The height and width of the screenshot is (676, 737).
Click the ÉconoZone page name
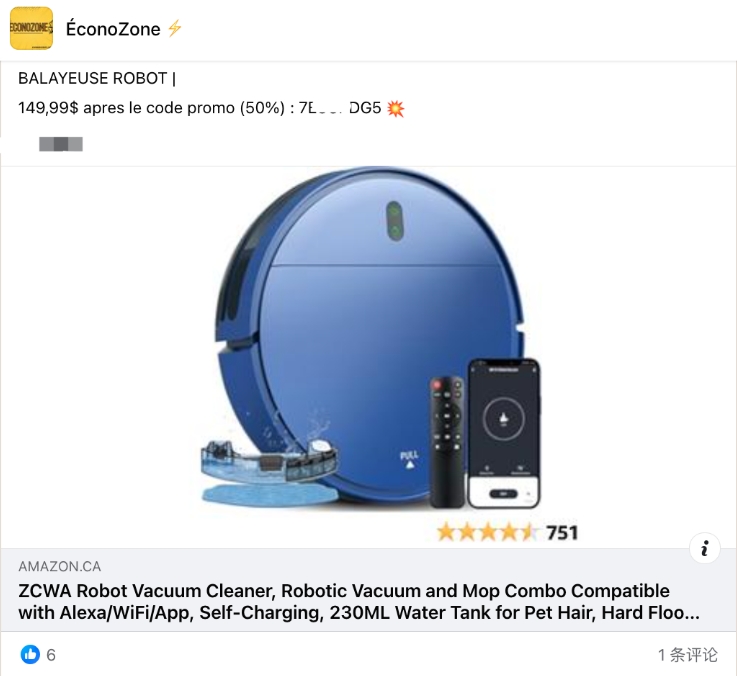(113, 29)
